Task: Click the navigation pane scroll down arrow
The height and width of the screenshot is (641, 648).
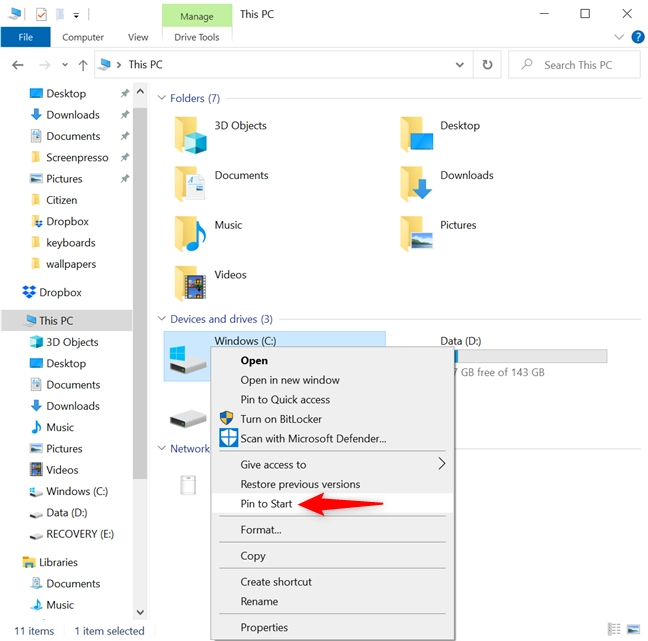Action: coord(140,612)
